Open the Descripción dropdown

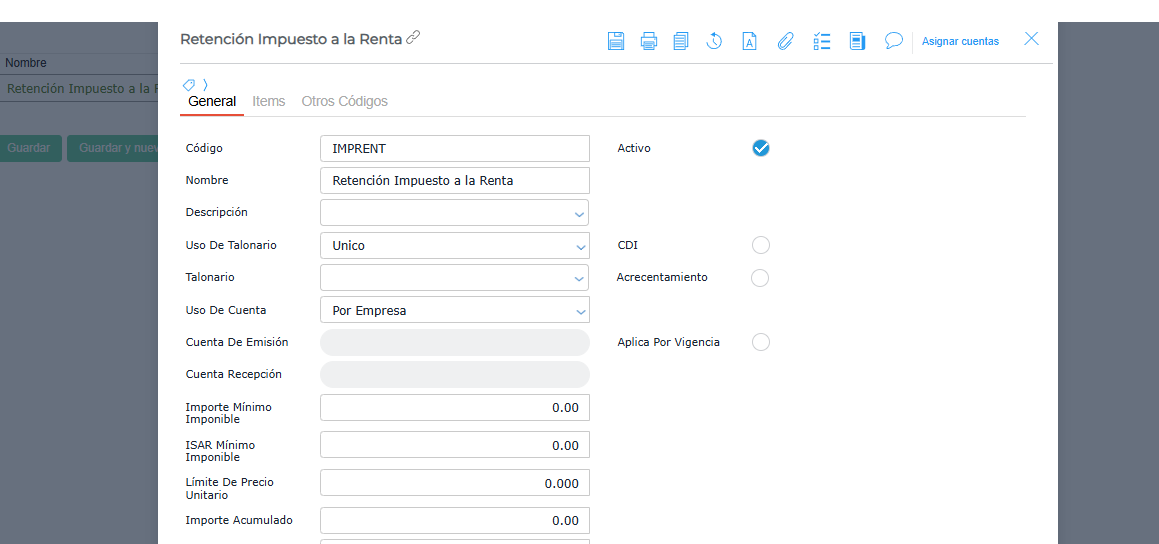tap(579, 213)
